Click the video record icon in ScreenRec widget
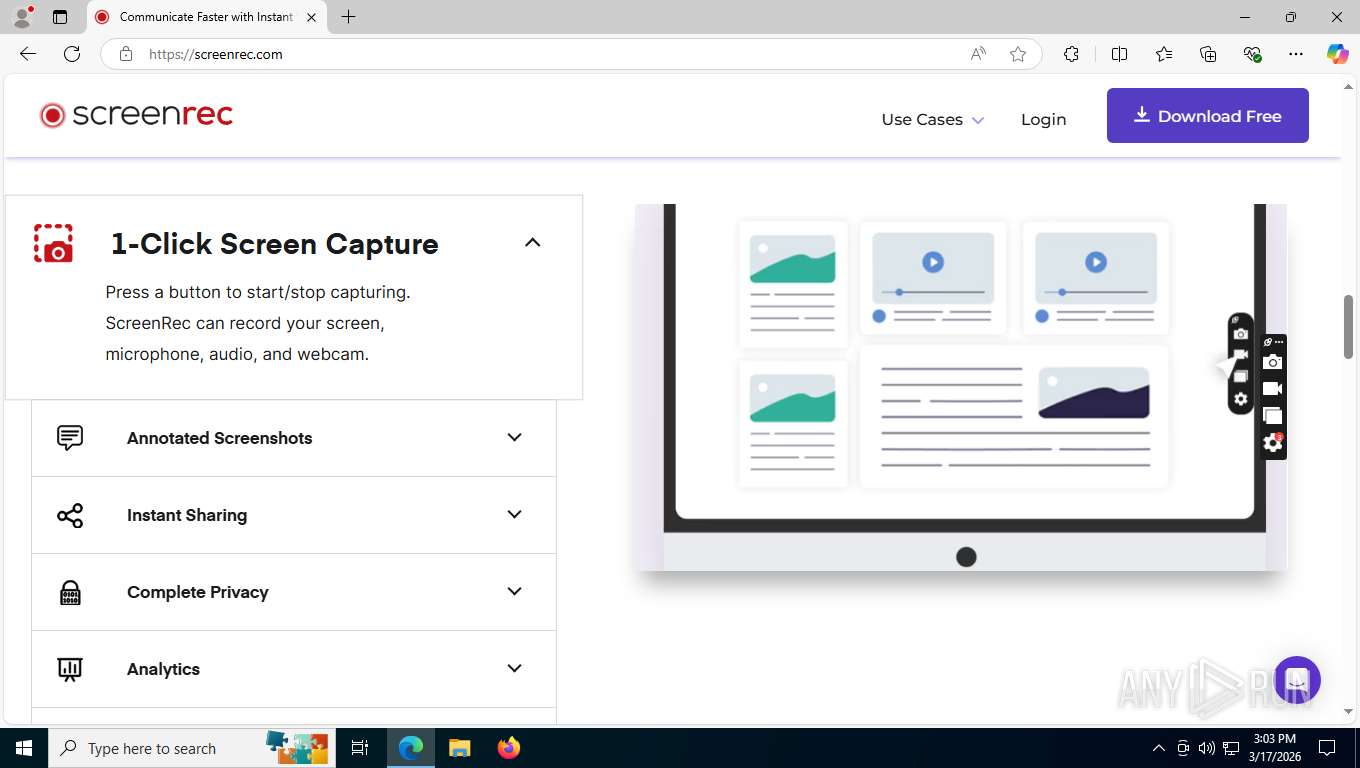Image resolution: width=1360 pixels, height=768 pixels. pos(1272,389)
